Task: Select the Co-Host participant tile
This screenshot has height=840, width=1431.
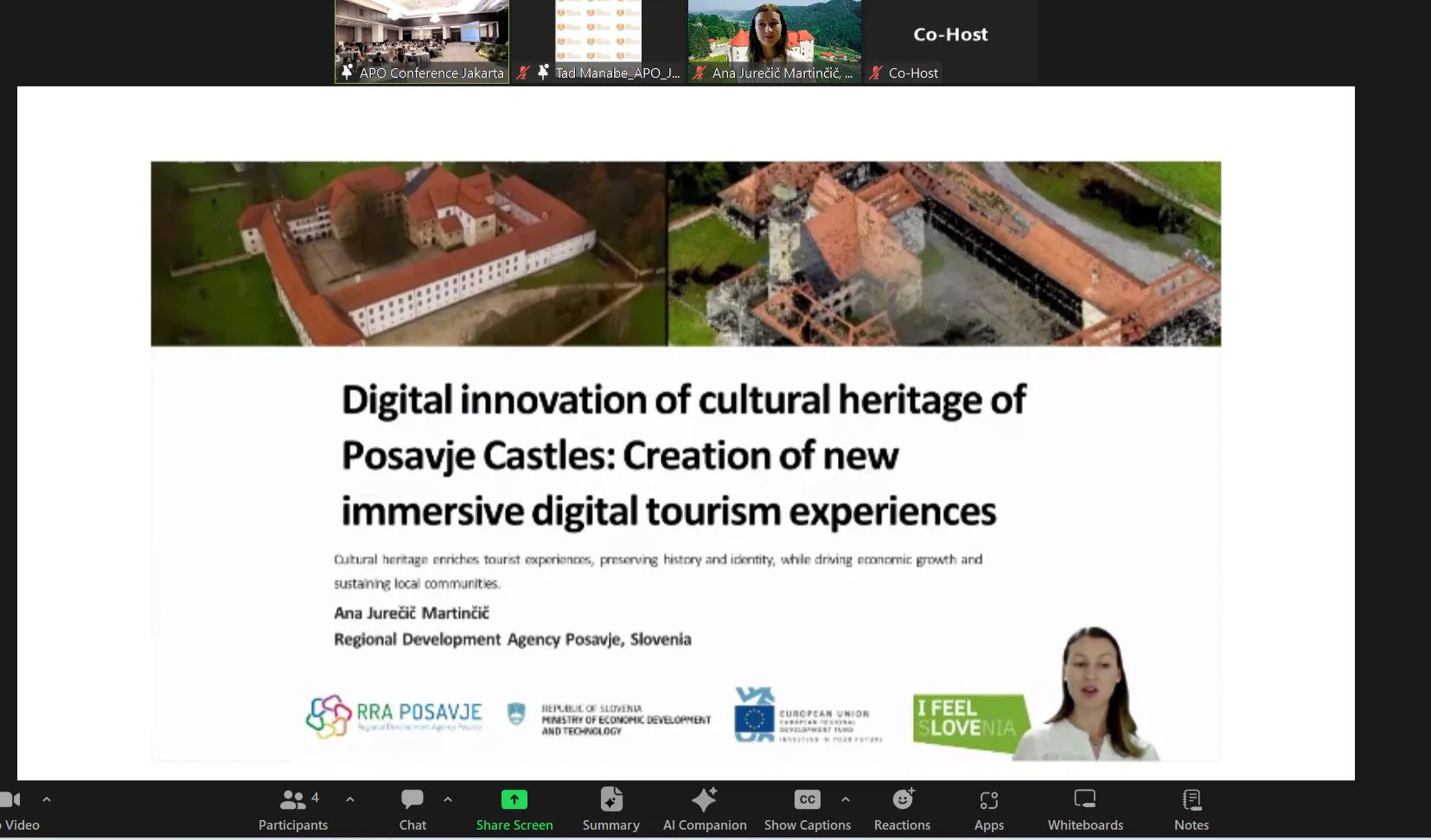Action: [950, 41]
